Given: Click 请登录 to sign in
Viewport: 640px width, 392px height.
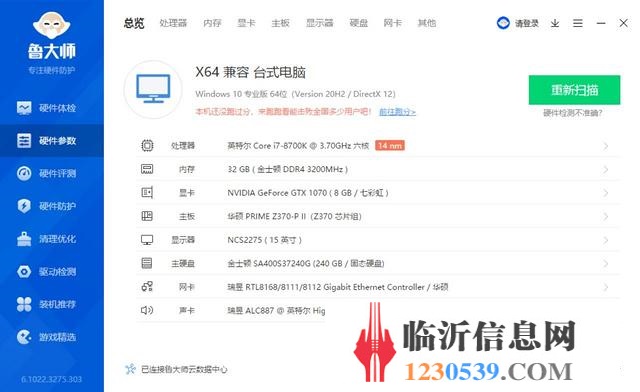Looking at the screenshot, I should tap(527, 23).
